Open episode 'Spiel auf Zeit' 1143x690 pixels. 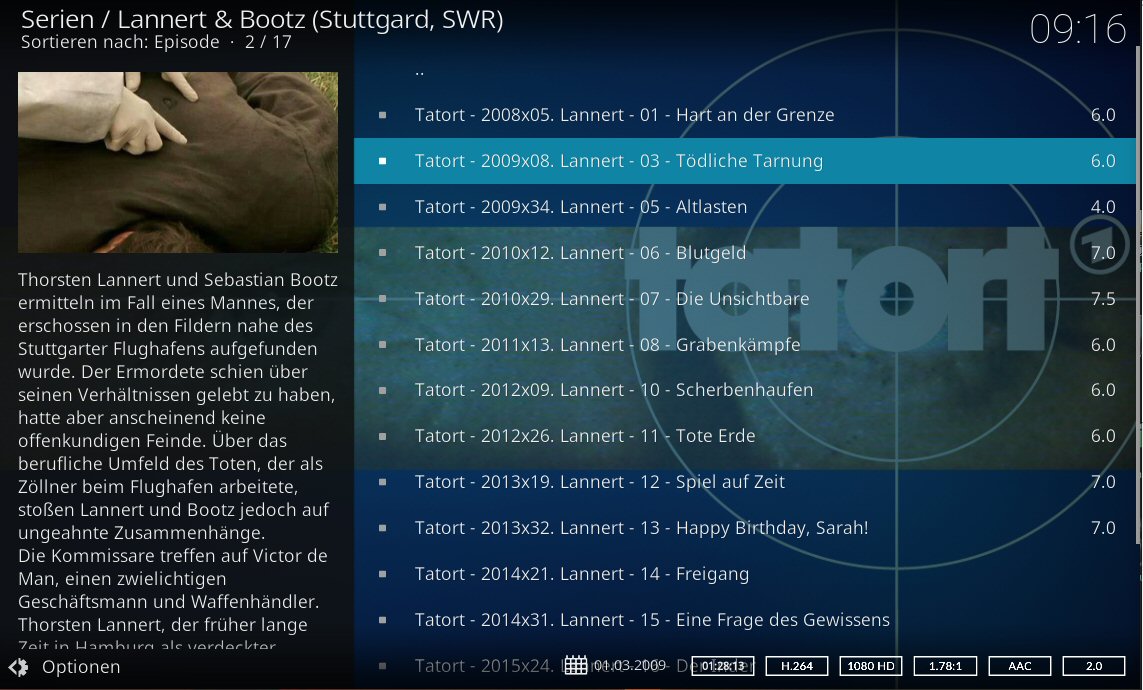point(745,482)
